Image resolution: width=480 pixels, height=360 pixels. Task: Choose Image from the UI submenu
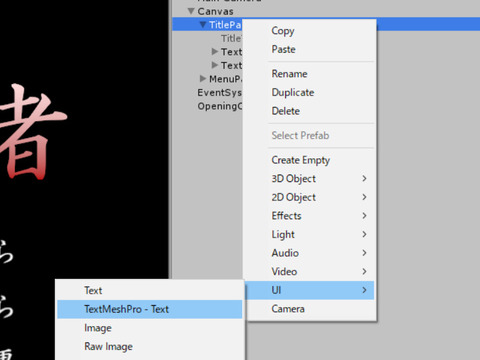150,328
